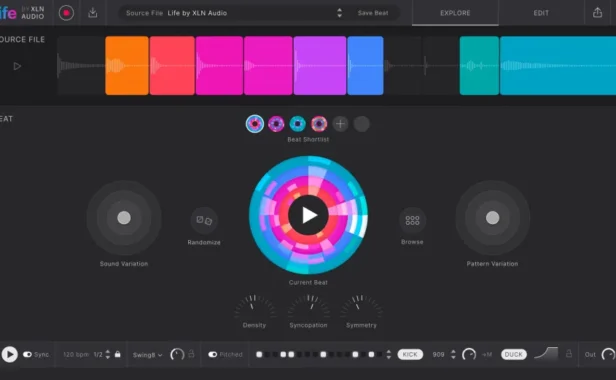Click the 909 kick sample stepper
This screenshot has width=616, height=380.
(453, 354)
